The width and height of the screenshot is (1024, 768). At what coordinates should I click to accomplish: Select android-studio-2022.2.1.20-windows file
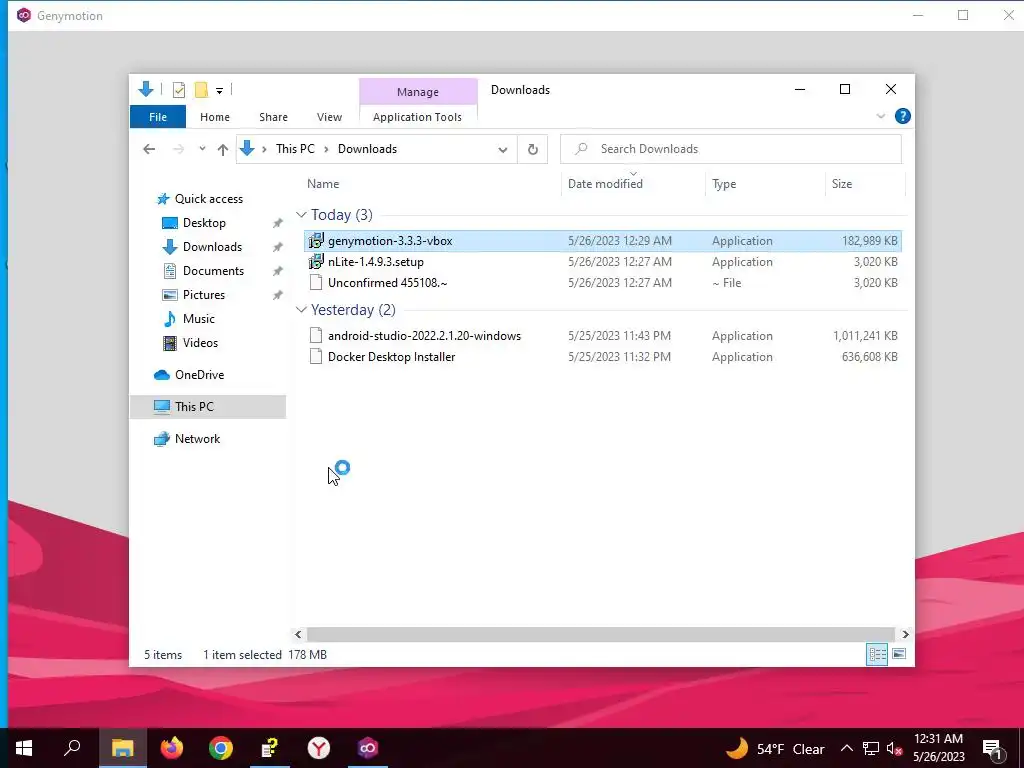click(x=603, y=336)
